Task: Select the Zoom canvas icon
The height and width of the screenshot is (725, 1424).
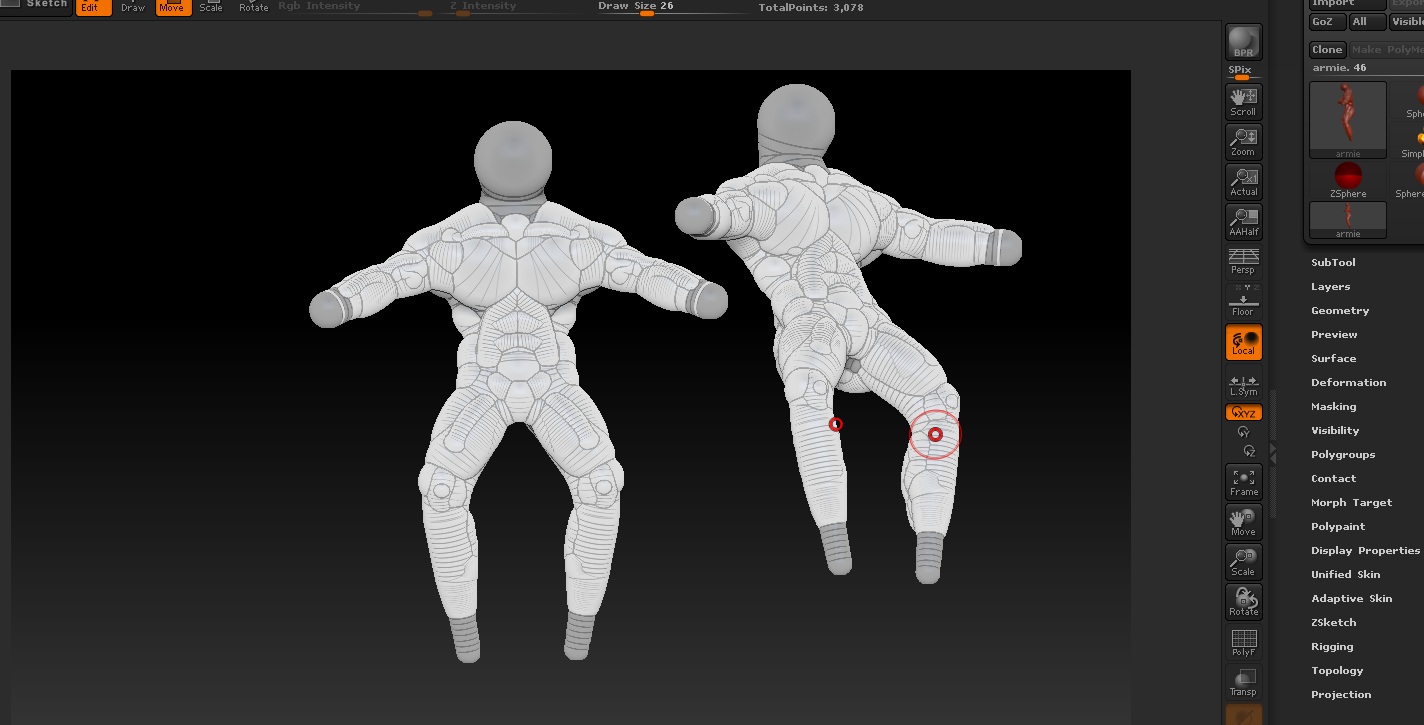Action: [x=1243, y=141]
